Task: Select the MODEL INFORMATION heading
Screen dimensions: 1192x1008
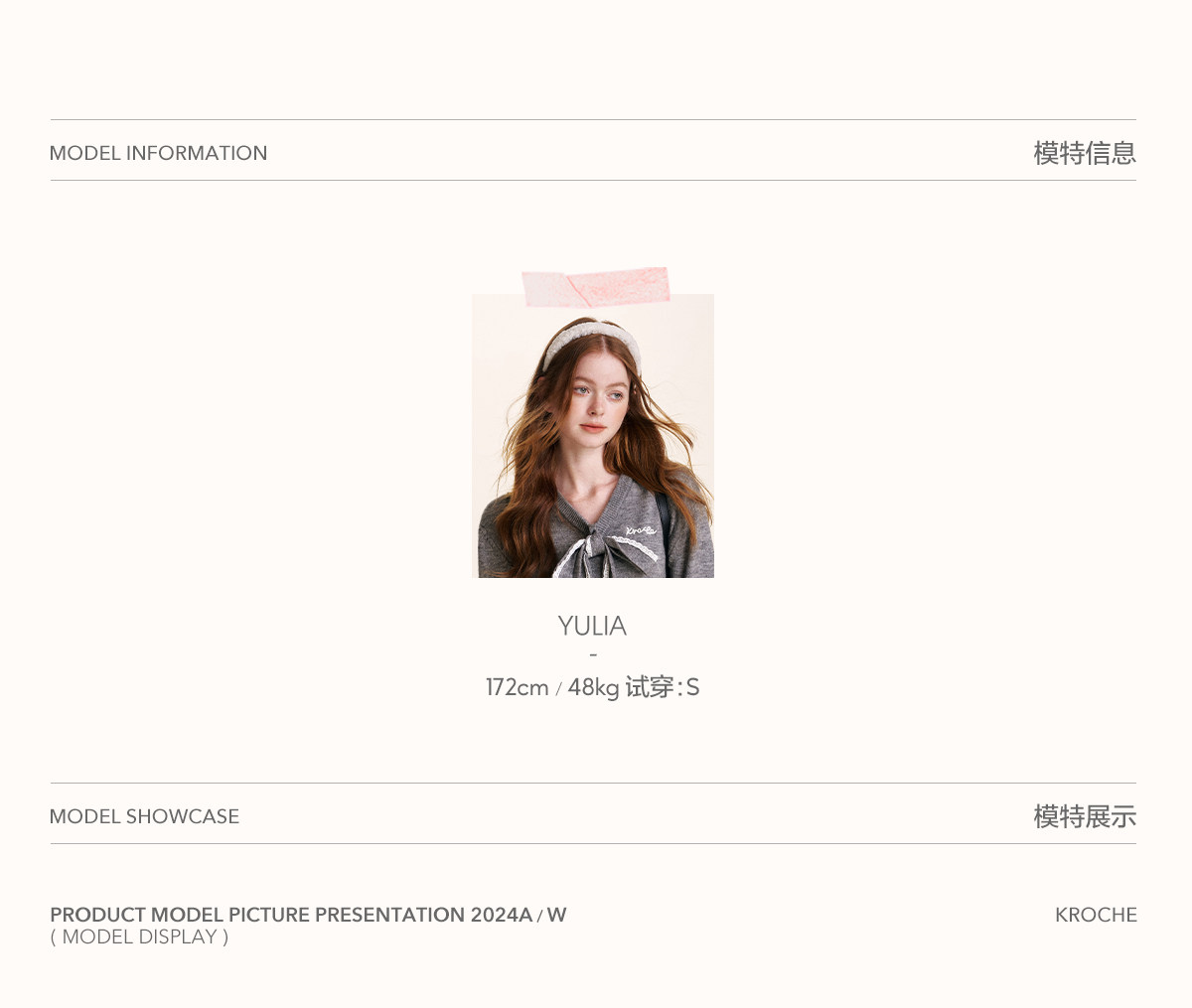Action: click(158, 153)
